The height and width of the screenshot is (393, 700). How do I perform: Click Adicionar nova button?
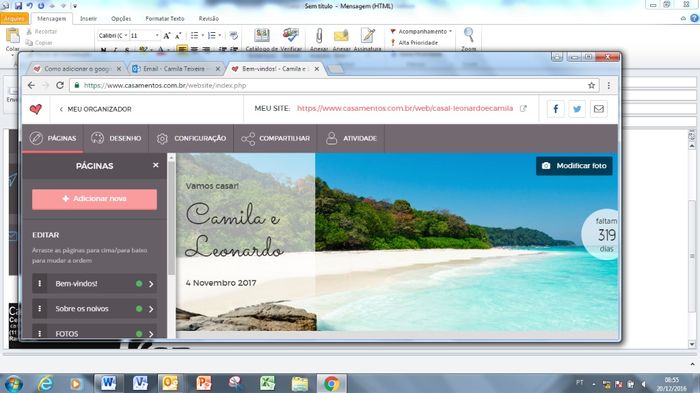[x=94, y=199]
